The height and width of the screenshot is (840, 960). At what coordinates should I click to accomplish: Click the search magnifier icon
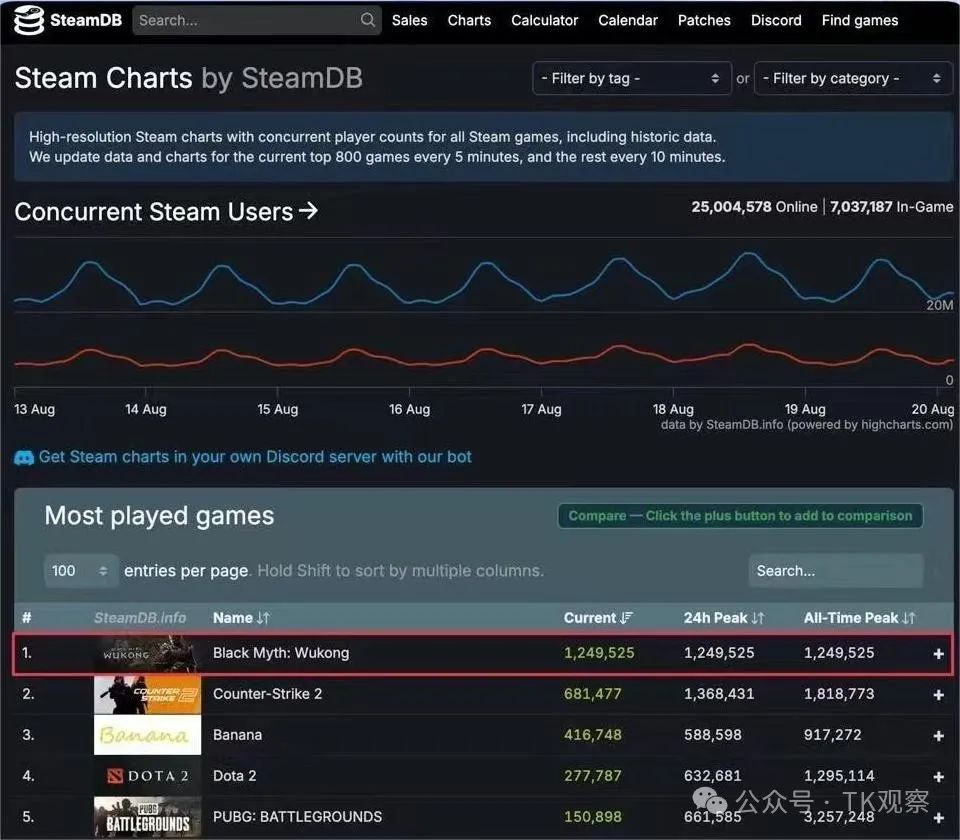[x=368, y=20]
